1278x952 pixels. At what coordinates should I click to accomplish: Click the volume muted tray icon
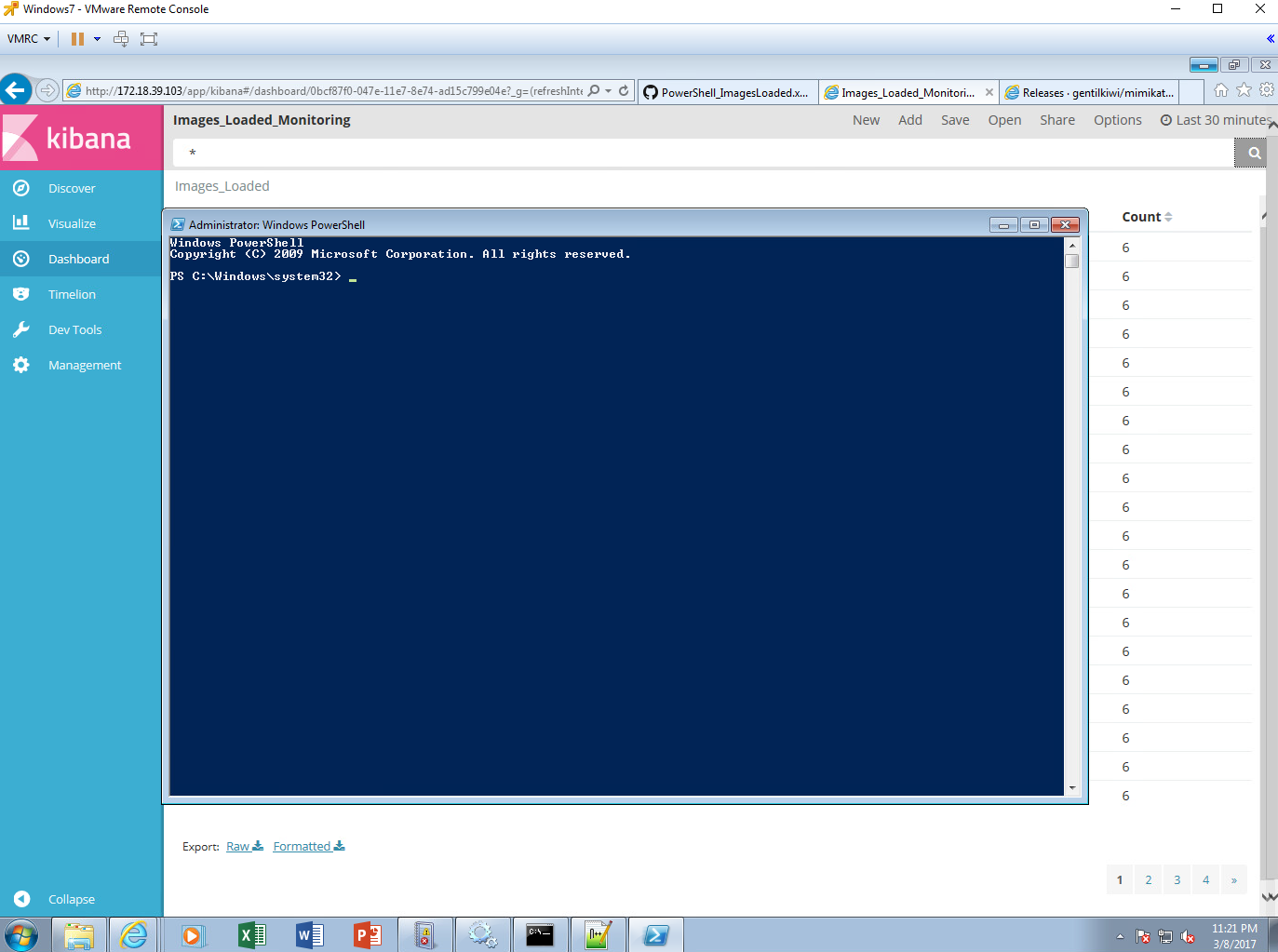tap(1188, 937)
